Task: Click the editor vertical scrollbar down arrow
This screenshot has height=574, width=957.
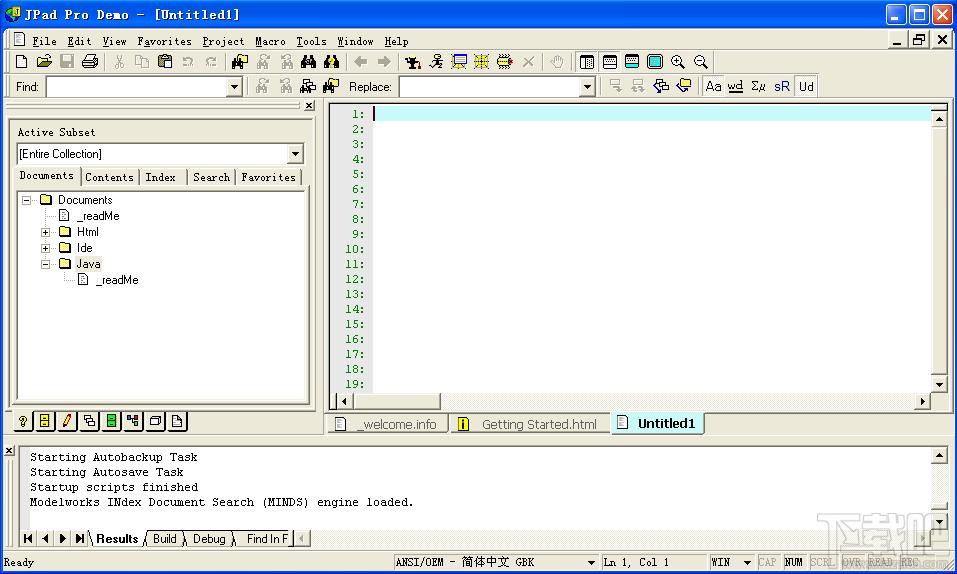Action: pos(939,384)
